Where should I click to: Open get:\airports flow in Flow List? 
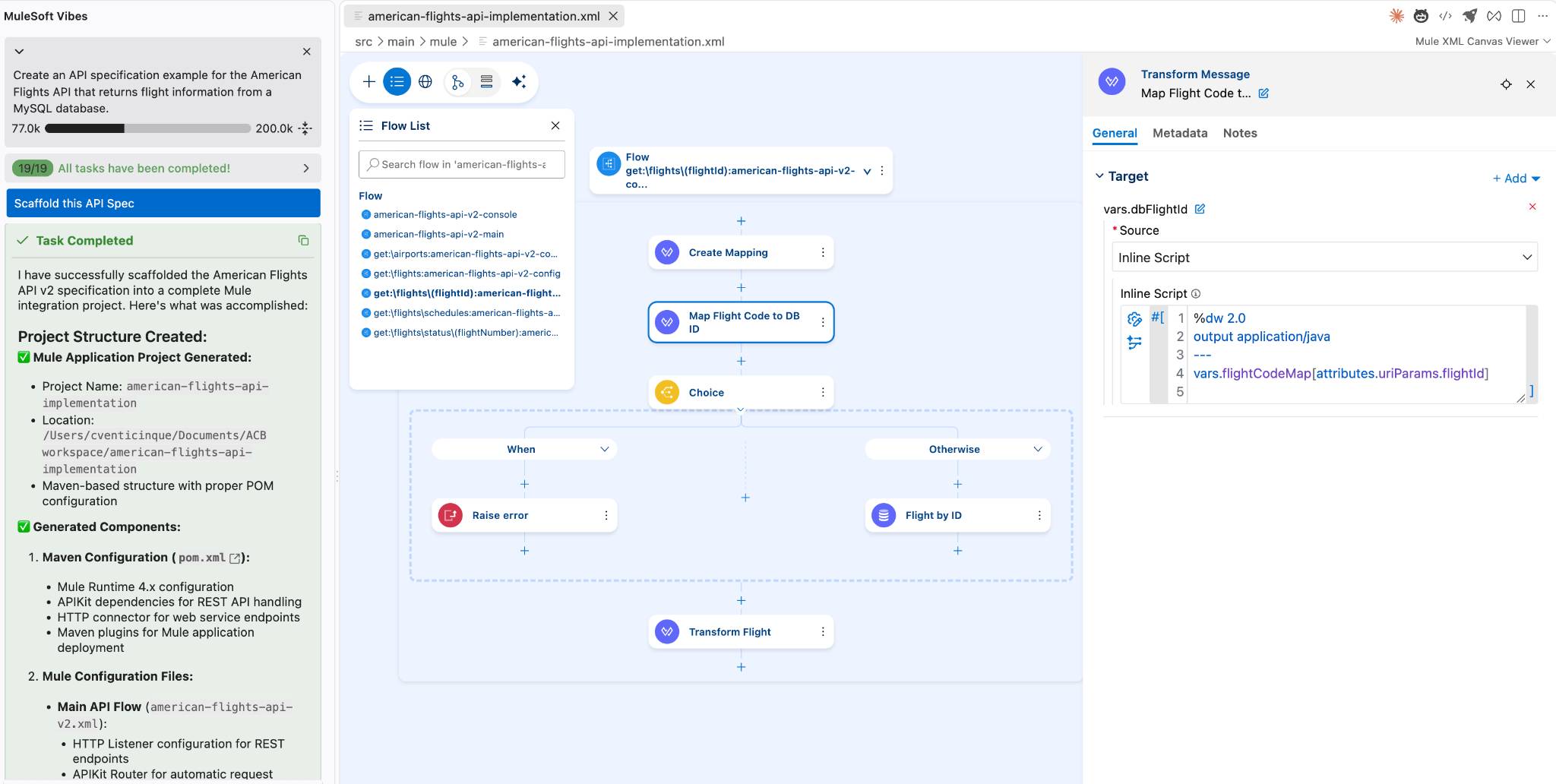point(465,254)
